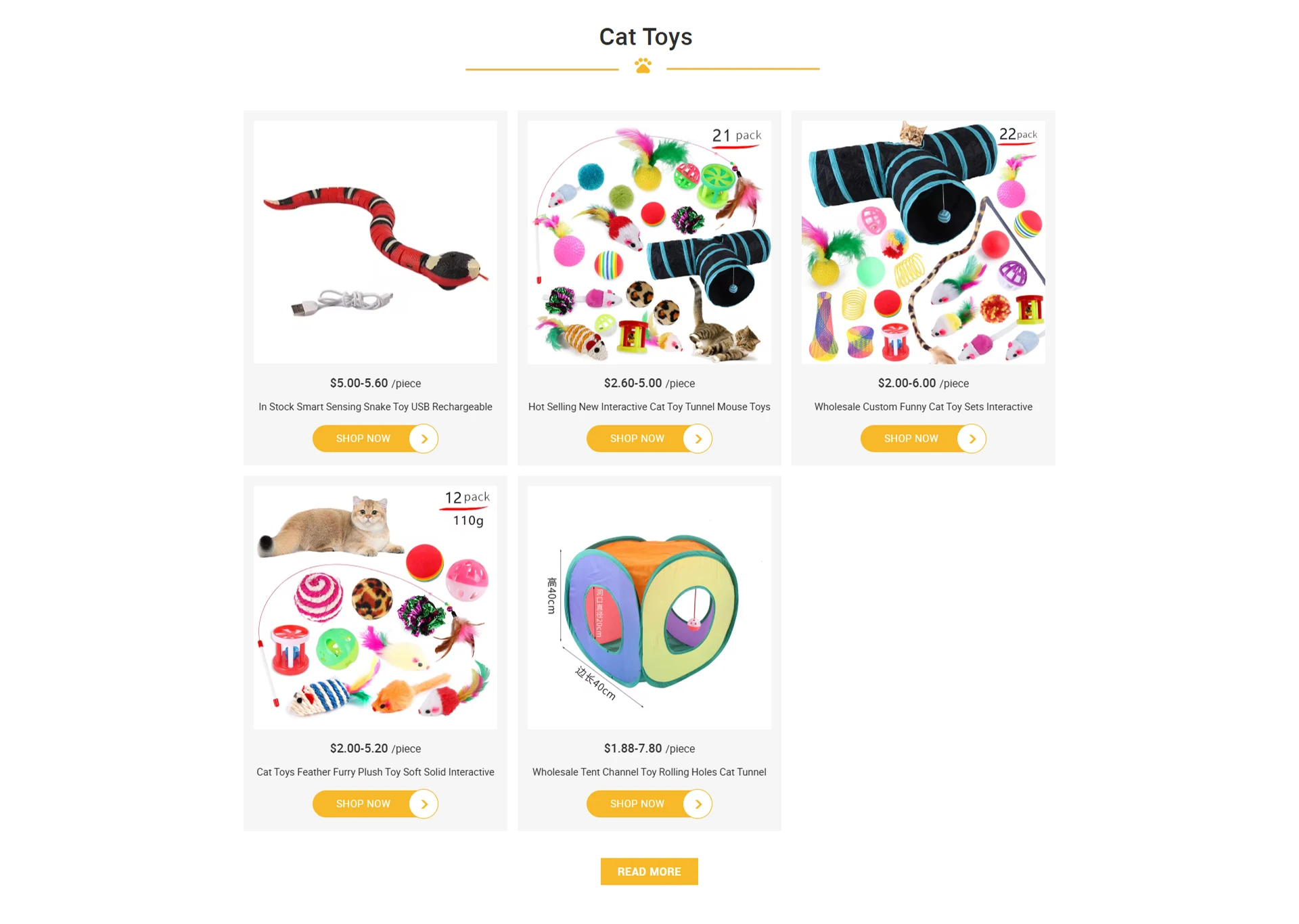
Task: Open the In Stock Smart Sensing Snake Toy title
Action: pyautogui.click(x=375, y=407)
